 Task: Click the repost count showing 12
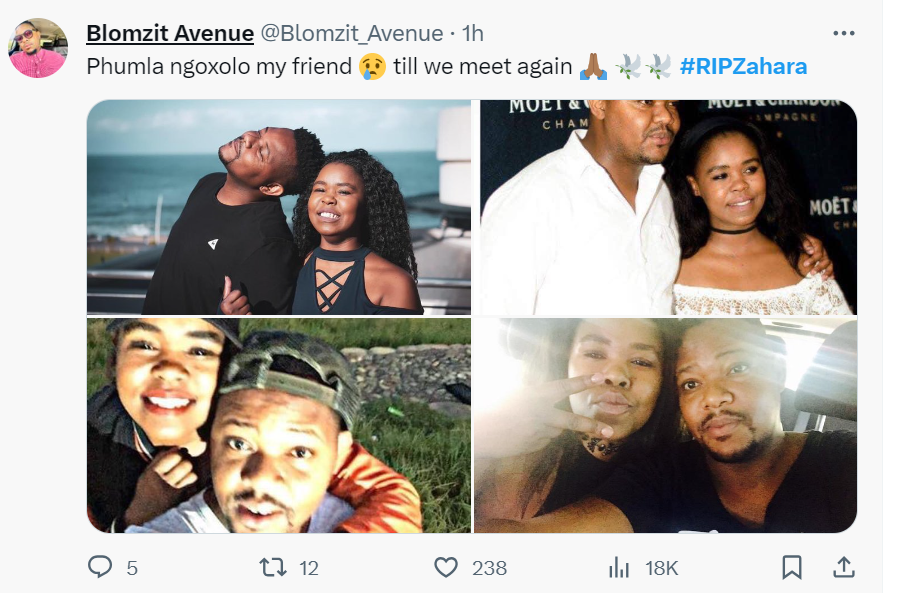309,568
